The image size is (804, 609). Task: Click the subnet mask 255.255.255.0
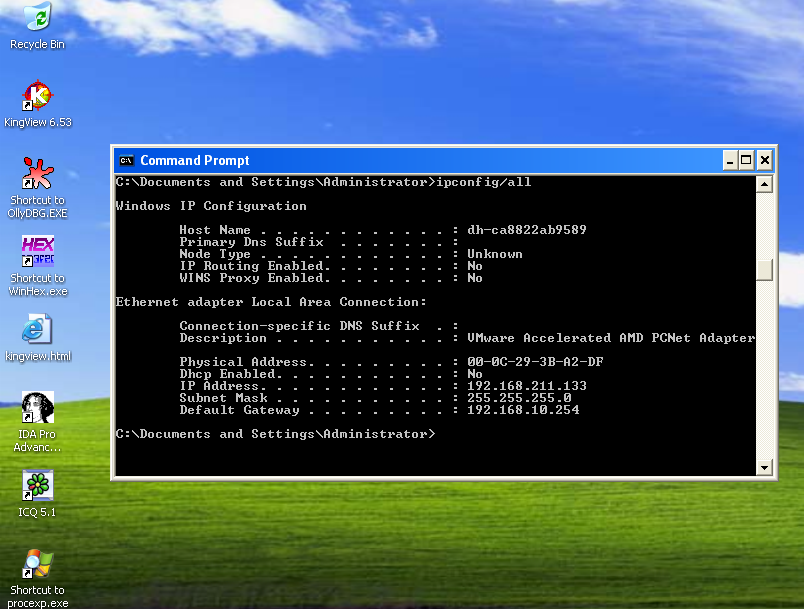(519, 398)
